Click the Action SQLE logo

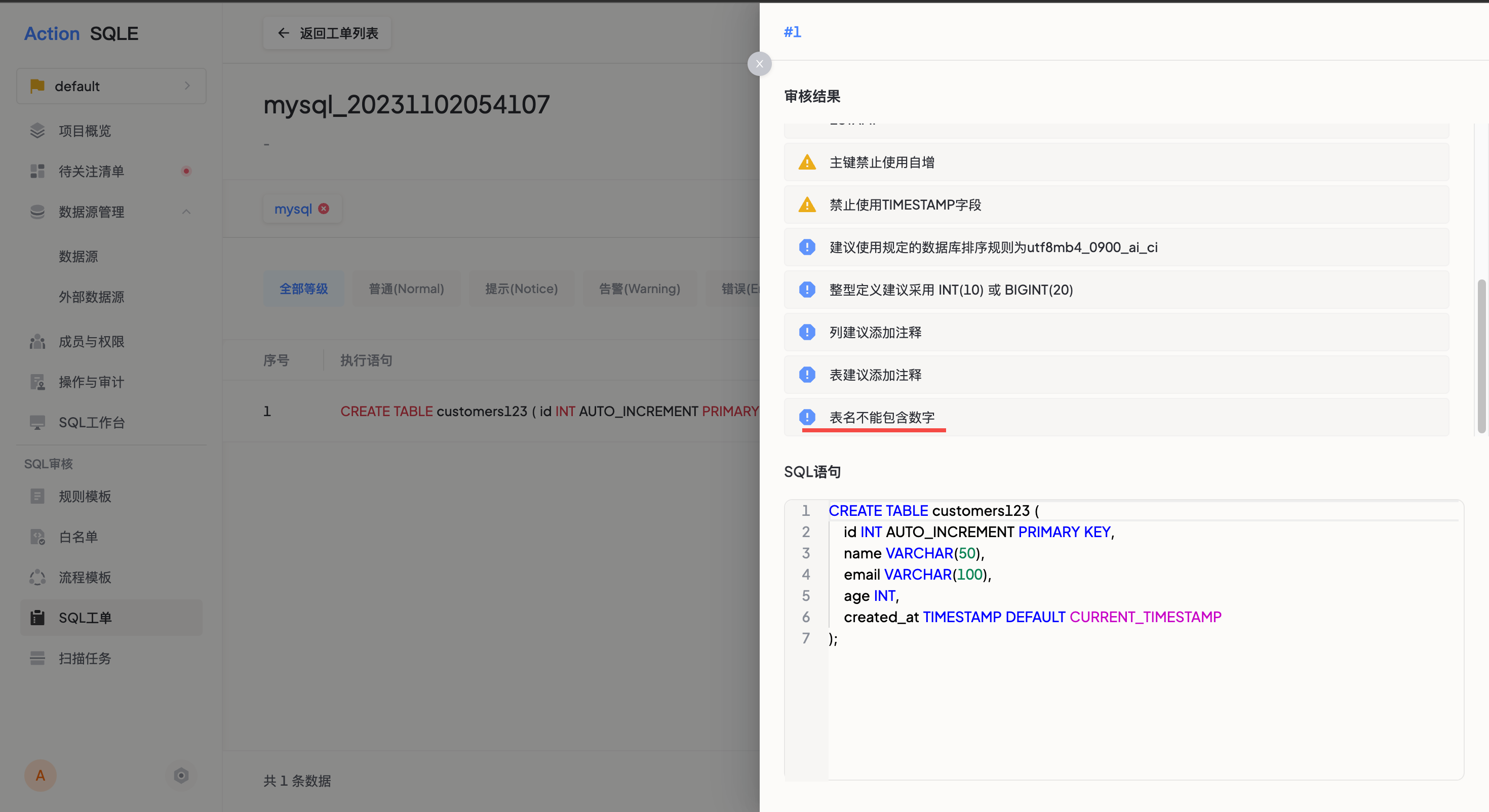click(x=81, y=33)
